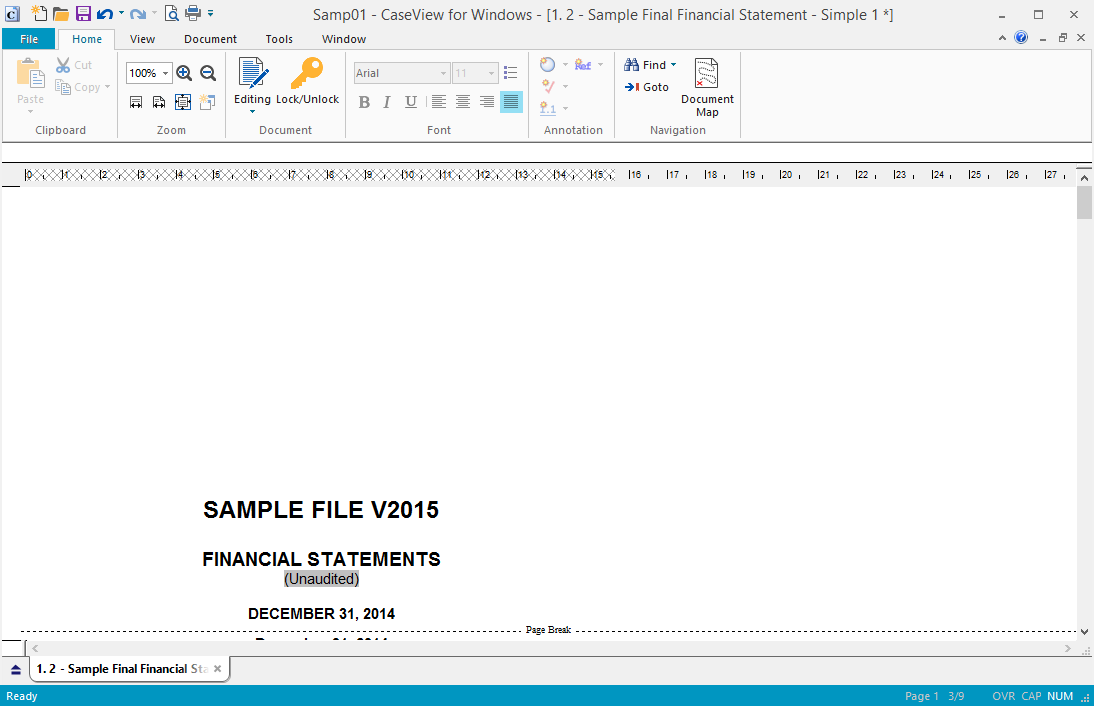Open the zoom percentage dropdown

165,73
